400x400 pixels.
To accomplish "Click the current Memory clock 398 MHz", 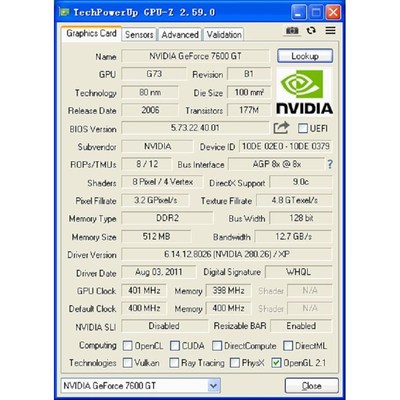I will (x=228, y=290).
